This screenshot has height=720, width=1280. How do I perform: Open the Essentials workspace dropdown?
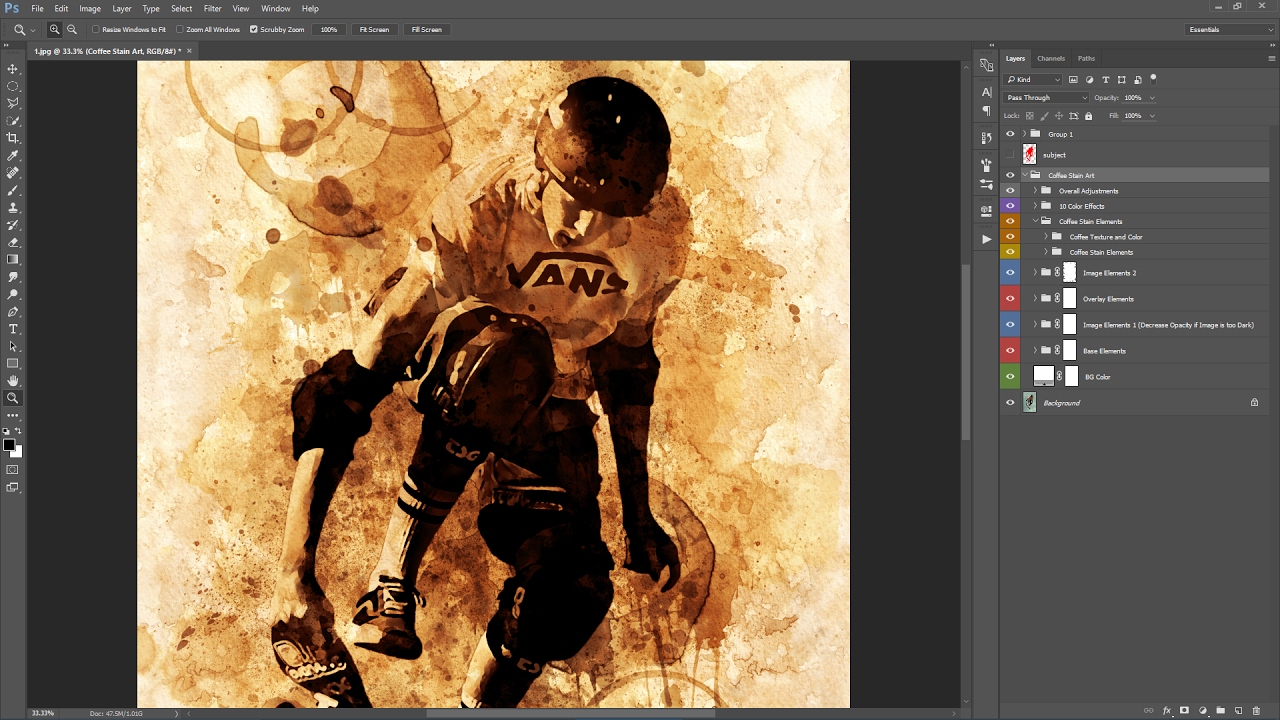click(x=1230, y=30)
